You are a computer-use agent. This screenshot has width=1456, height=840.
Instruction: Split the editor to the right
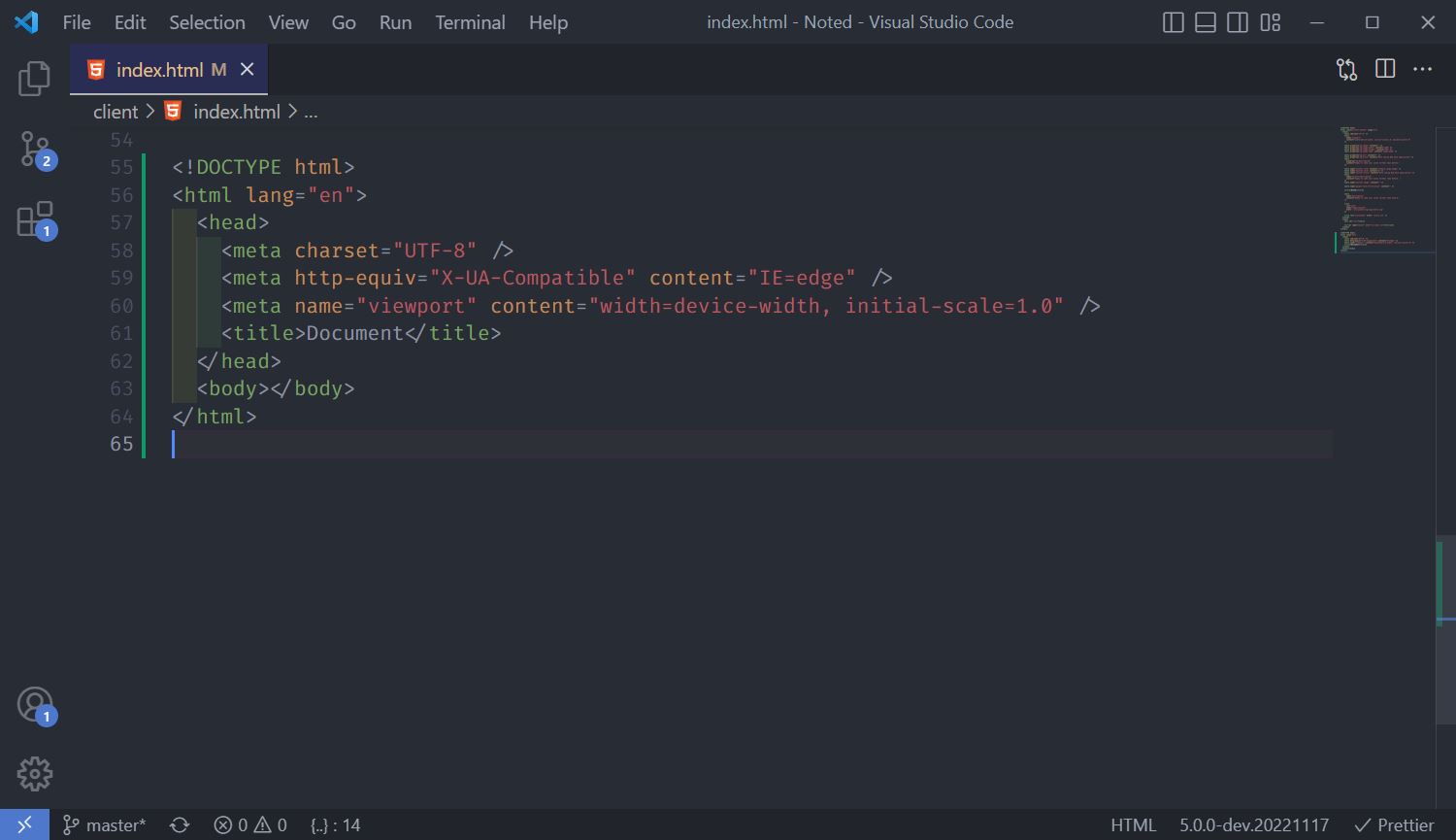1385,69
